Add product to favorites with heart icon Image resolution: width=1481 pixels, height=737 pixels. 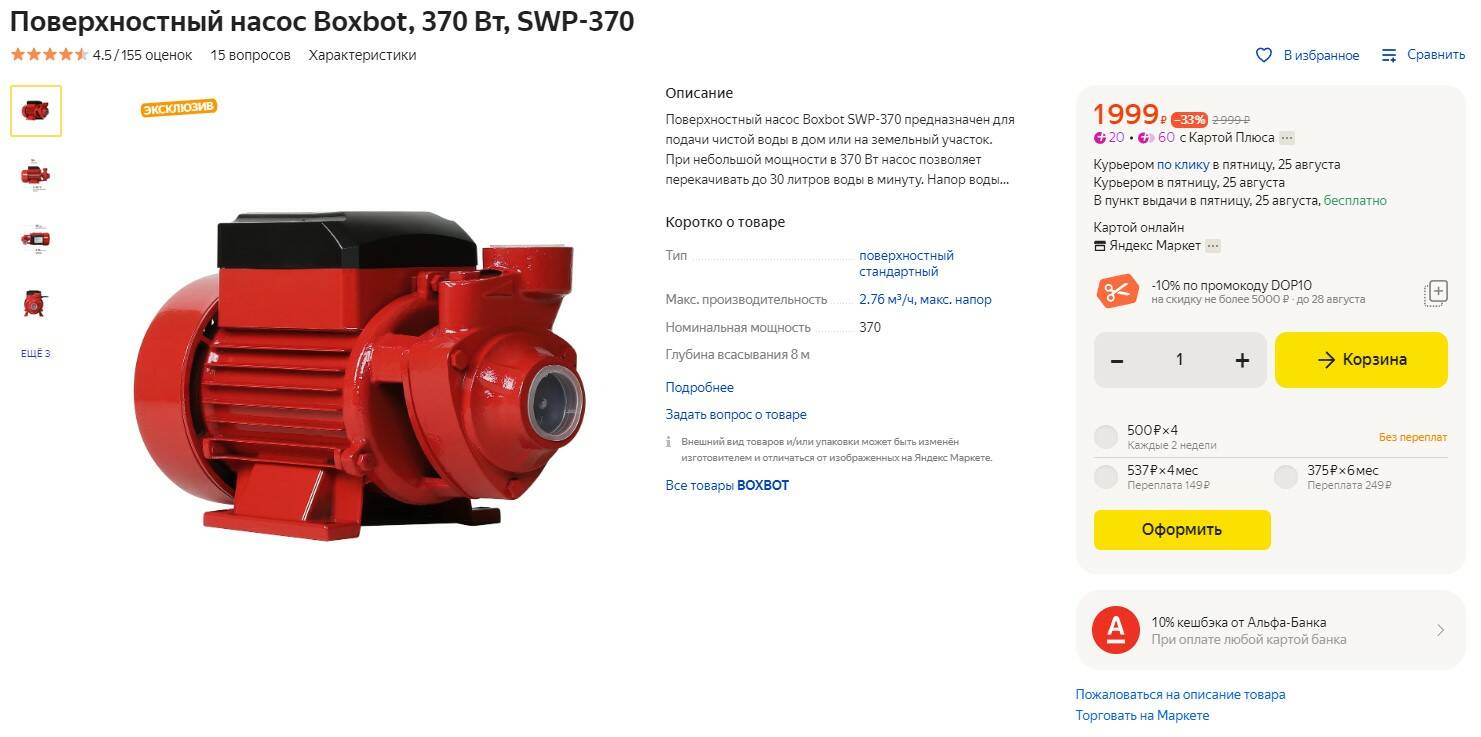tap(1264, 55)
